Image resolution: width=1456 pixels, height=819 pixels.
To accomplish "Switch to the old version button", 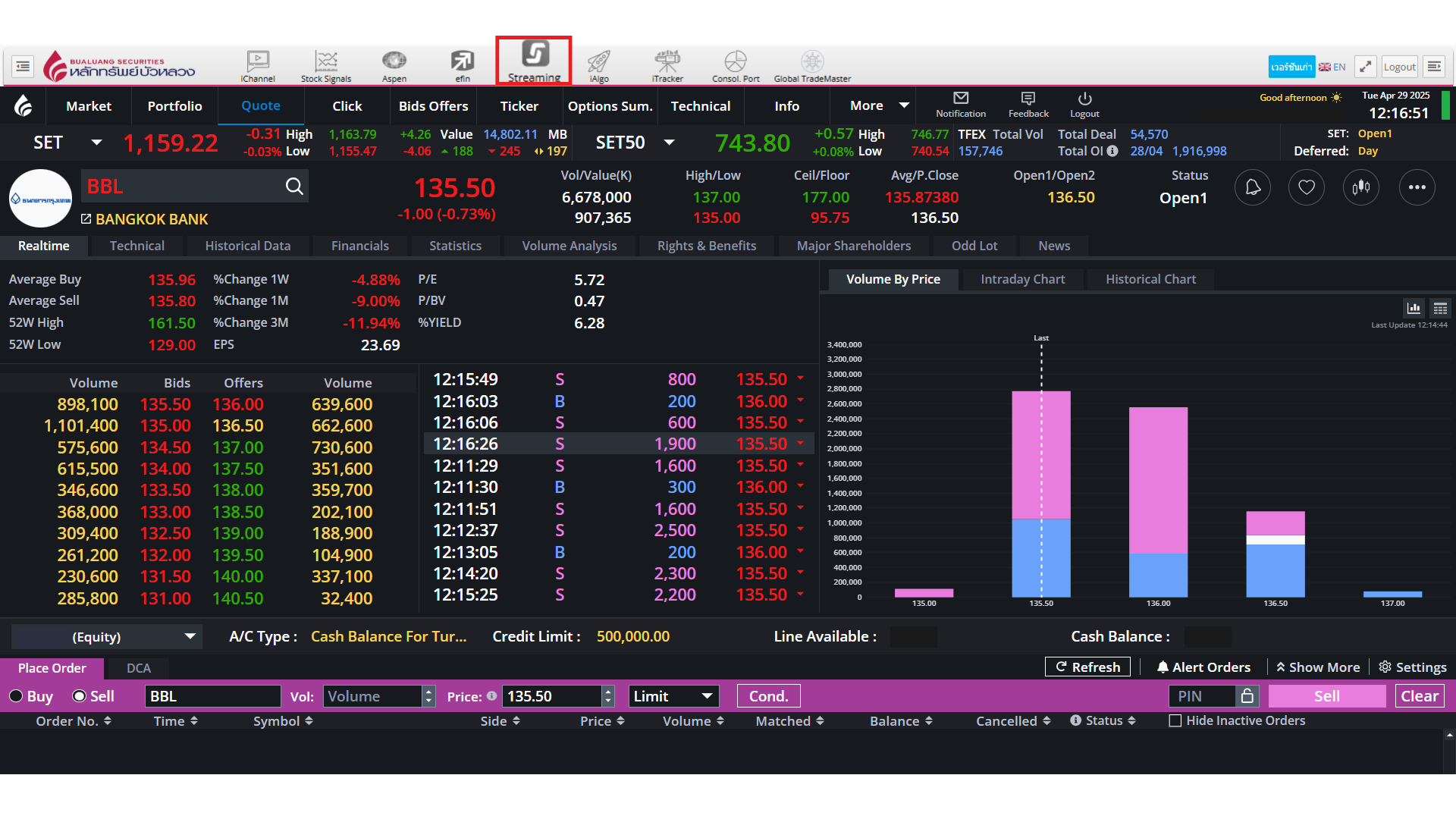I will point(1291,67).
